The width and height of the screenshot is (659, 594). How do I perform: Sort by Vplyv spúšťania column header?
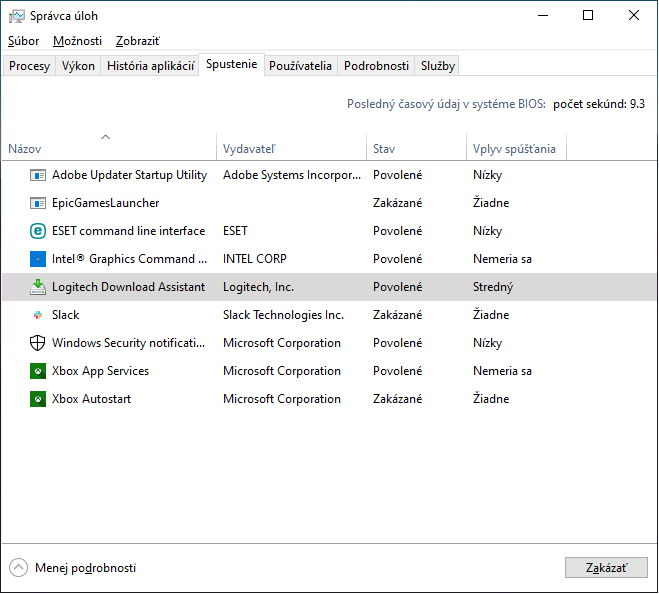[x=517, y=147]
